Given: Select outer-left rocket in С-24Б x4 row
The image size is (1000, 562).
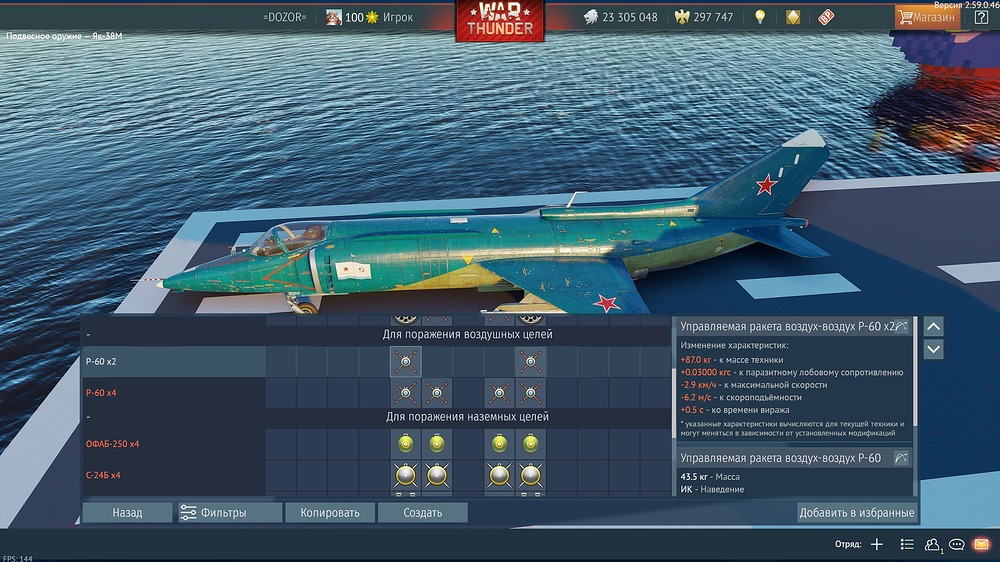Looking at the screenshot, I should click(406, 476).
